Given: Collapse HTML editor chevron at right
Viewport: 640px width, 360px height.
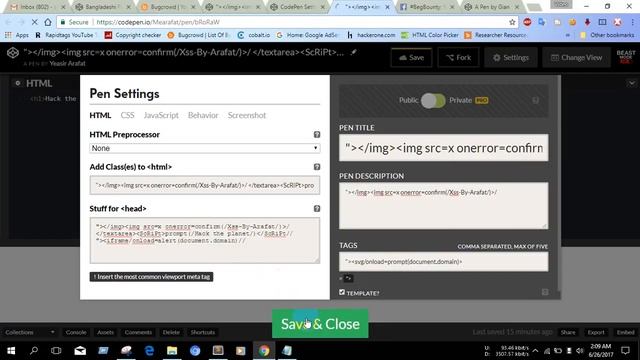Looking at the screenshot, I should click(632, 83).
